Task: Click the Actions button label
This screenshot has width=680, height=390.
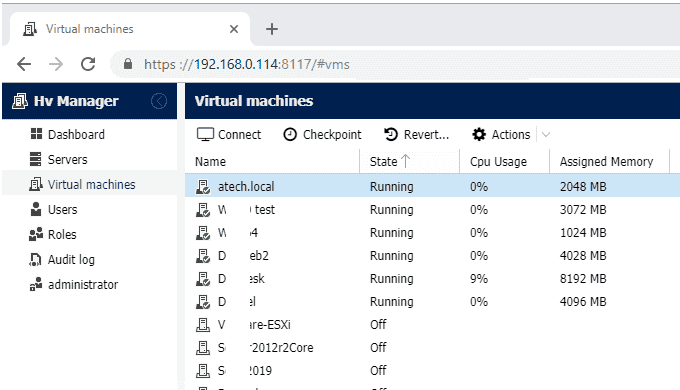Action: (511, 134)
